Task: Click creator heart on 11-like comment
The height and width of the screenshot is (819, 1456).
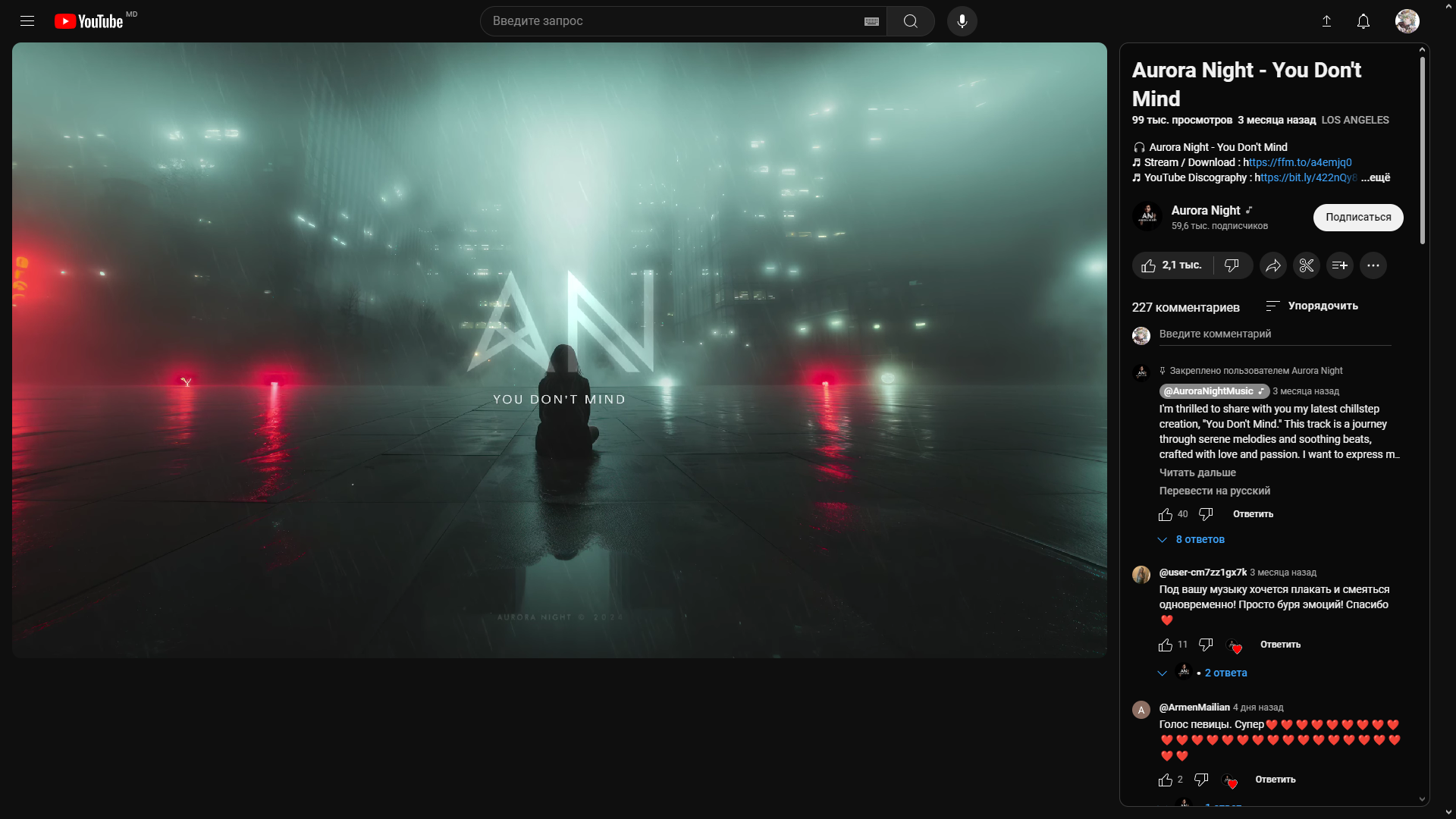Action: [1235, 645]
